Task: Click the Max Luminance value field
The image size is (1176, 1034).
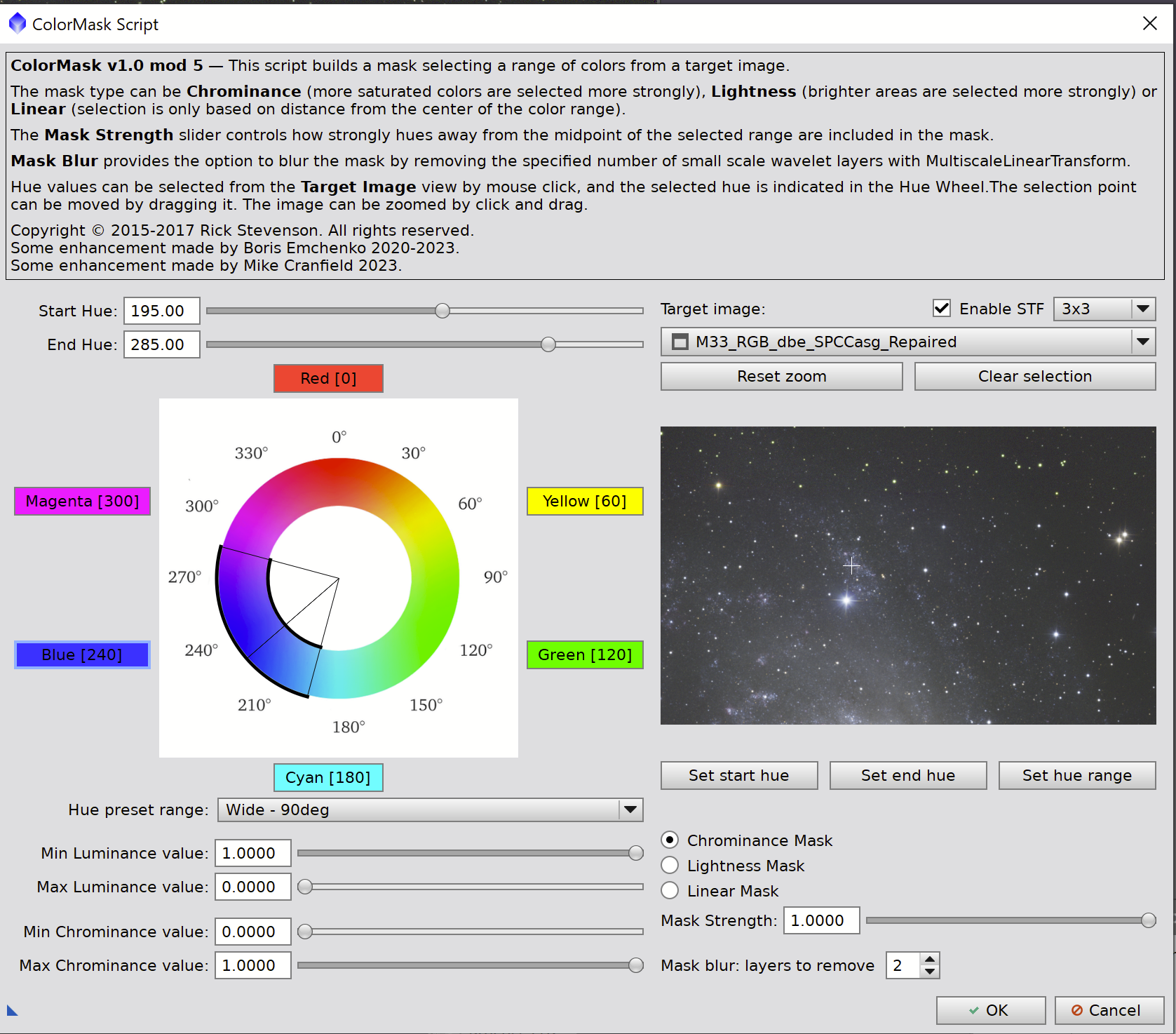Action: pyautogui.click(x=253, y=887)
